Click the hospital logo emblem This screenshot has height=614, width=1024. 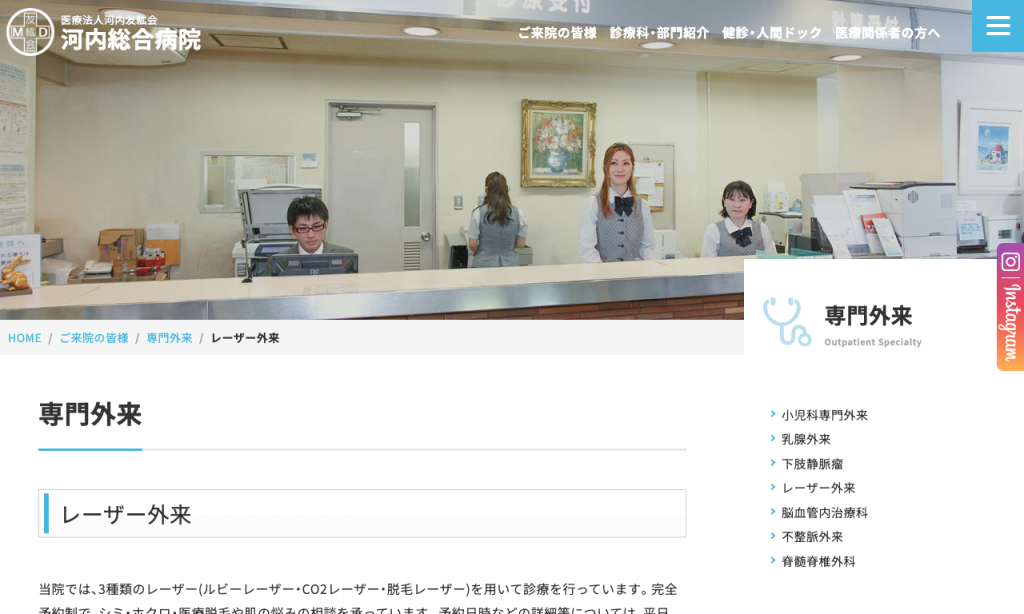click(29, 32)
